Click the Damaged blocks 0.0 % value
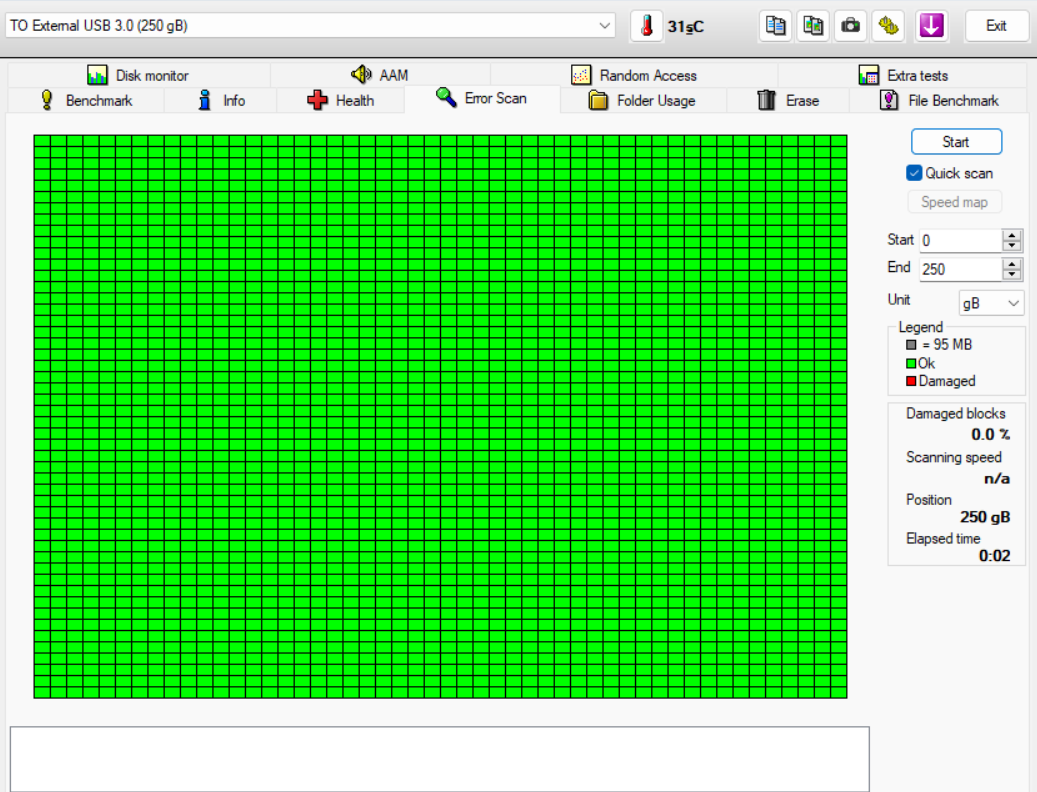The width and height of the screenshot is (1037, 792). pyautogui.click(x=990, y=434)
